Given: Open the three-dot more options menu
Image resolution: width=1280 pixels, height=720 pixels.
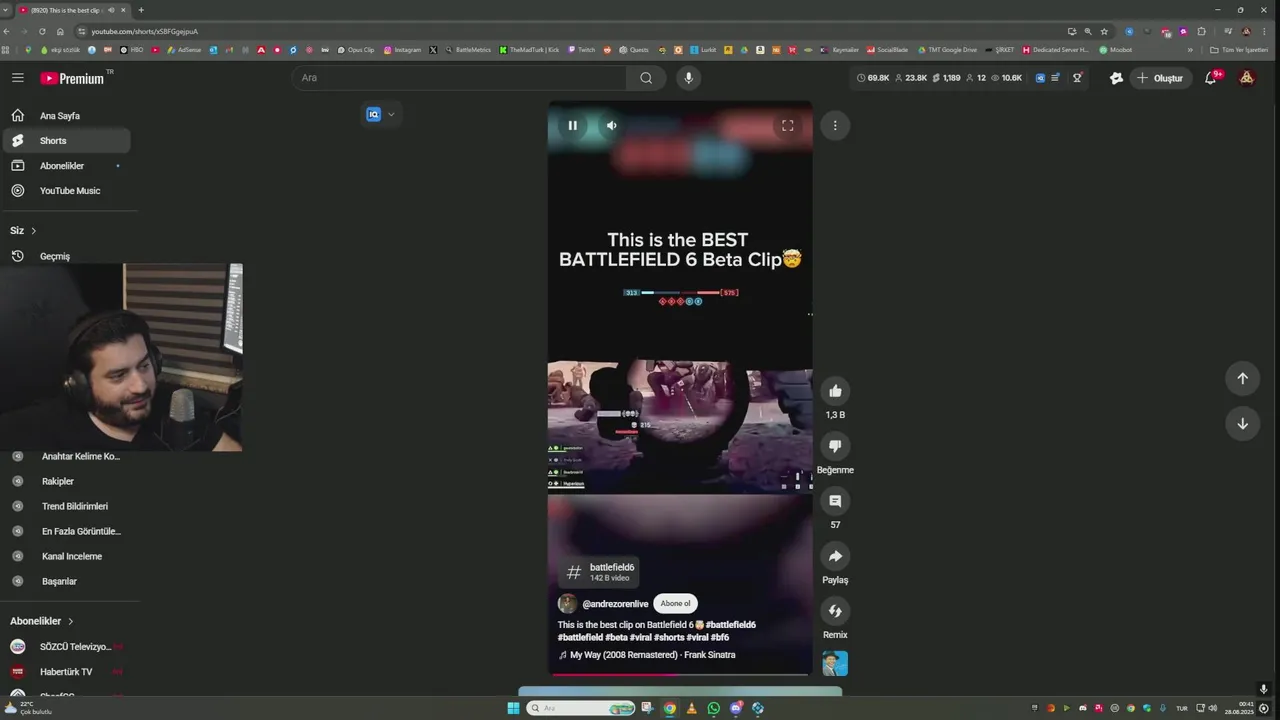Looking at the screenshot, I should click(x=835, y=126).
